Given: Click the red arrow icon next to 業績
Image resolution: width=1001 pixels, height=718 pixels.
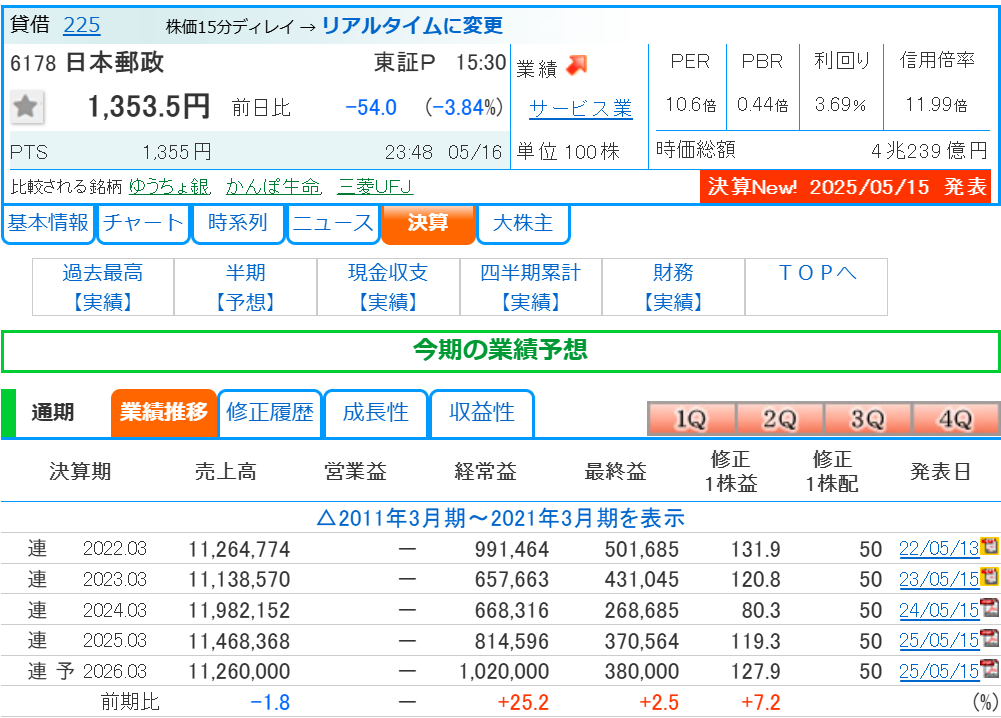Looking at the screenshot, I should click(x=576, y=65).
